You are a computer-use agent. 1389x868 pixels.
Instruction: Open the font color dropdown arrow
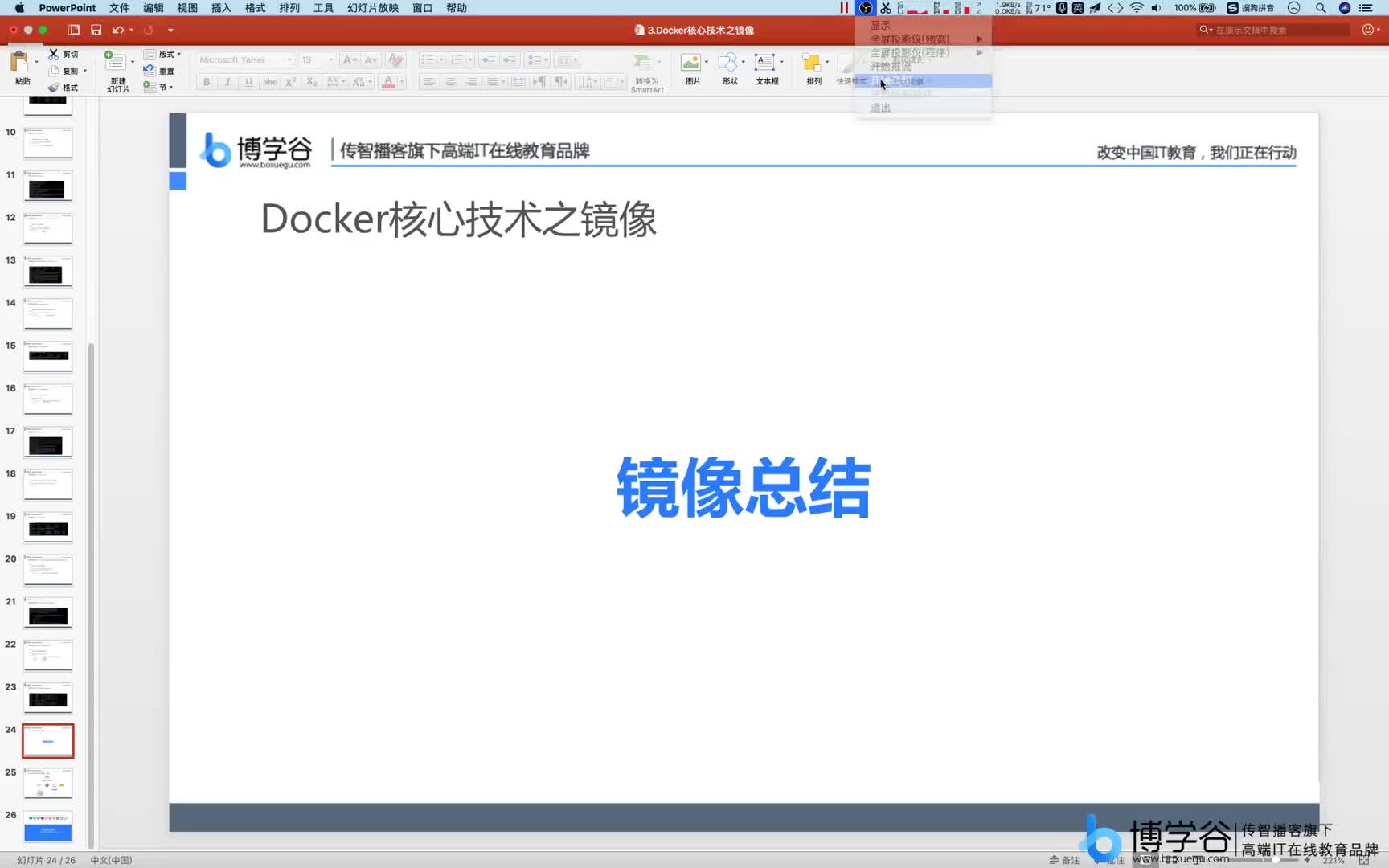tap(401, 82)
